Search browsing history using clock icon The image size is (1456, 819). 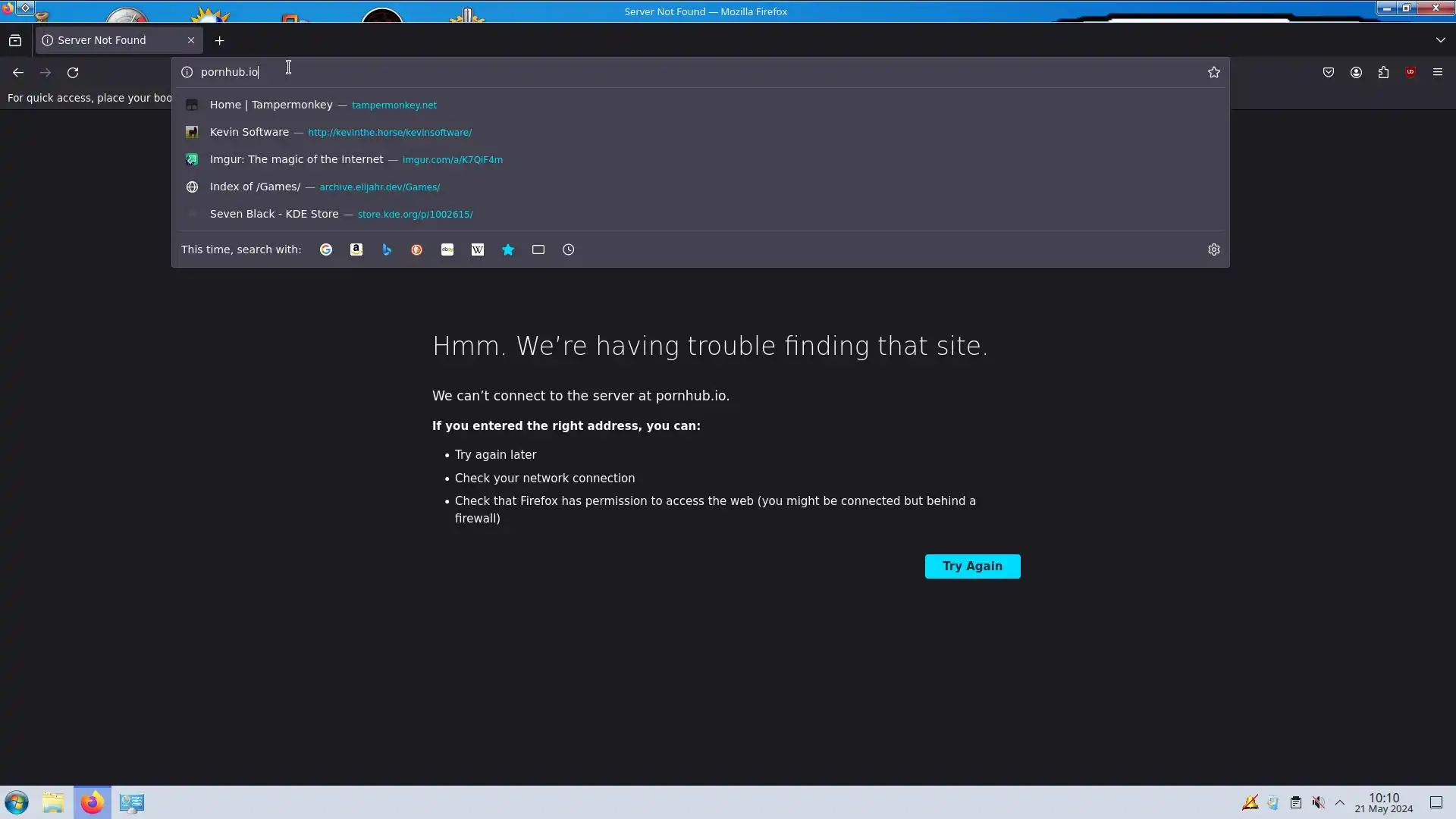[x=569, y=249]
